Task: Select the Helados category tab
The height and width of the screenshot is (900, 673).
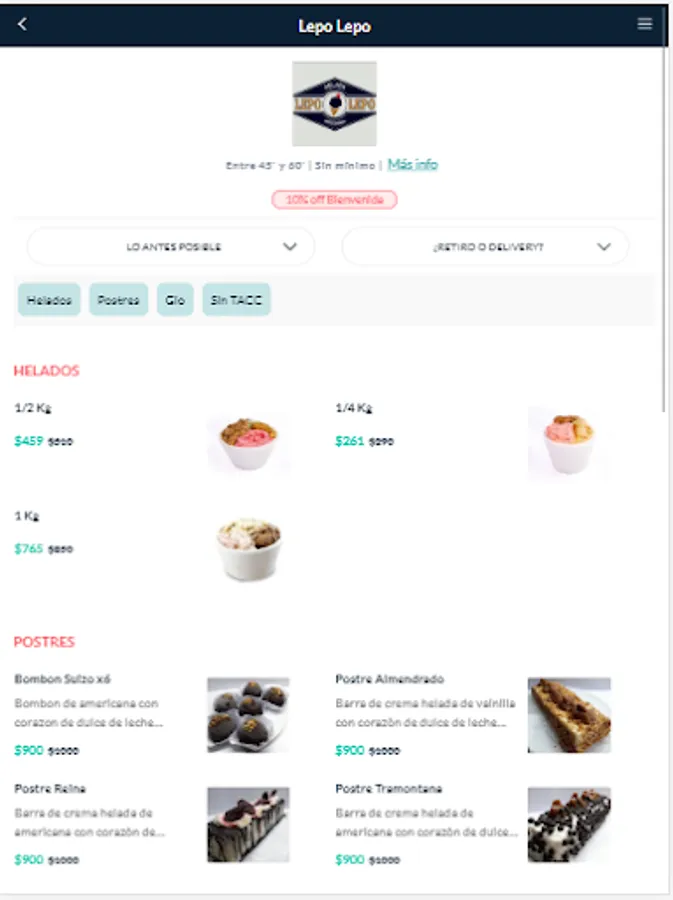Action: click(49, 300)
